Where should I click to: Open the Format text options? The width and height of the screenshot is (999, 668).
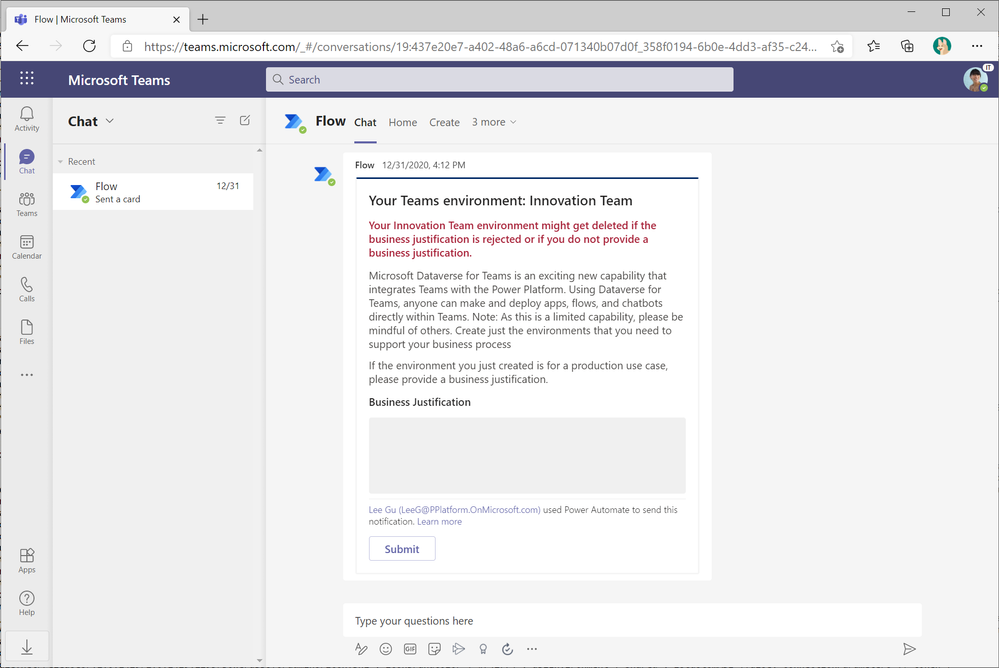361,649
